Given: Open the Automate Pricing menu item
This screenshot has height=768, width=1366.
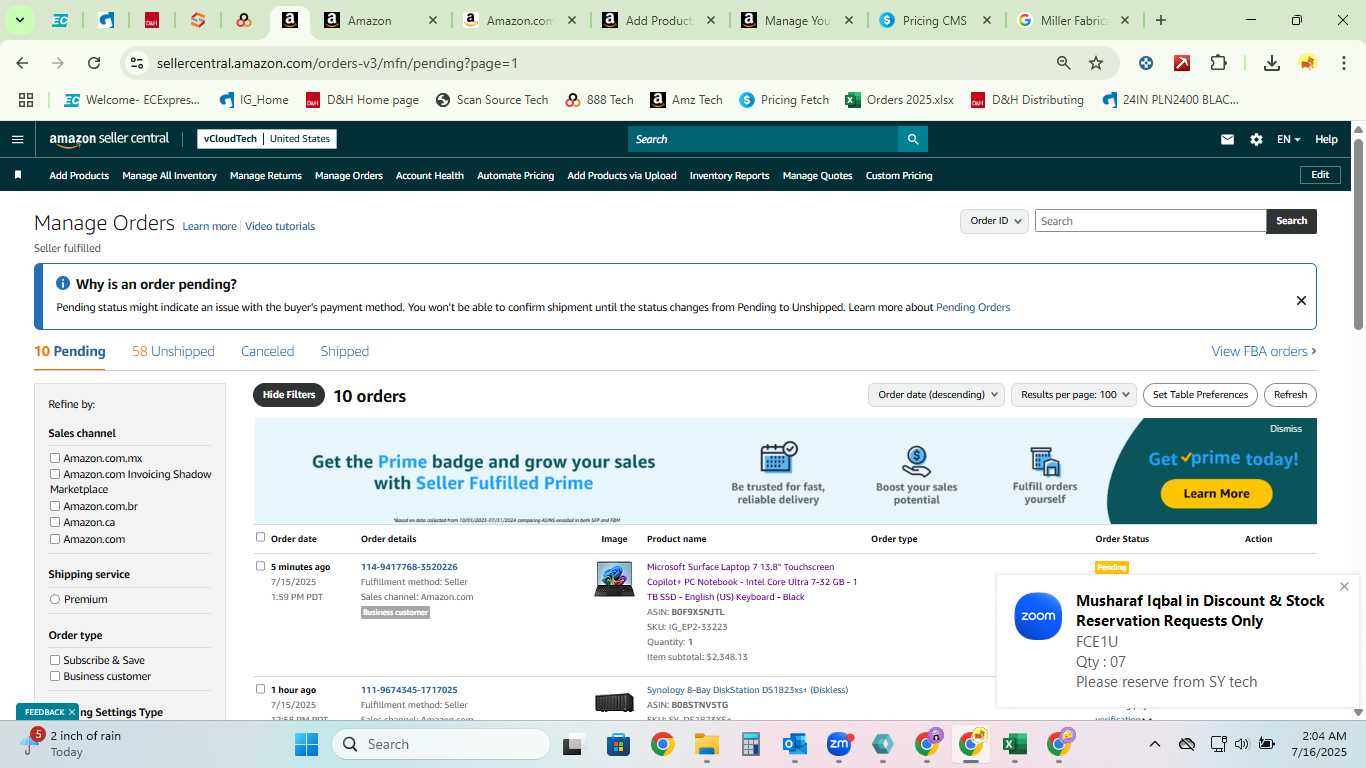Looking at the screenshot, I should click(x=515, y=175).
